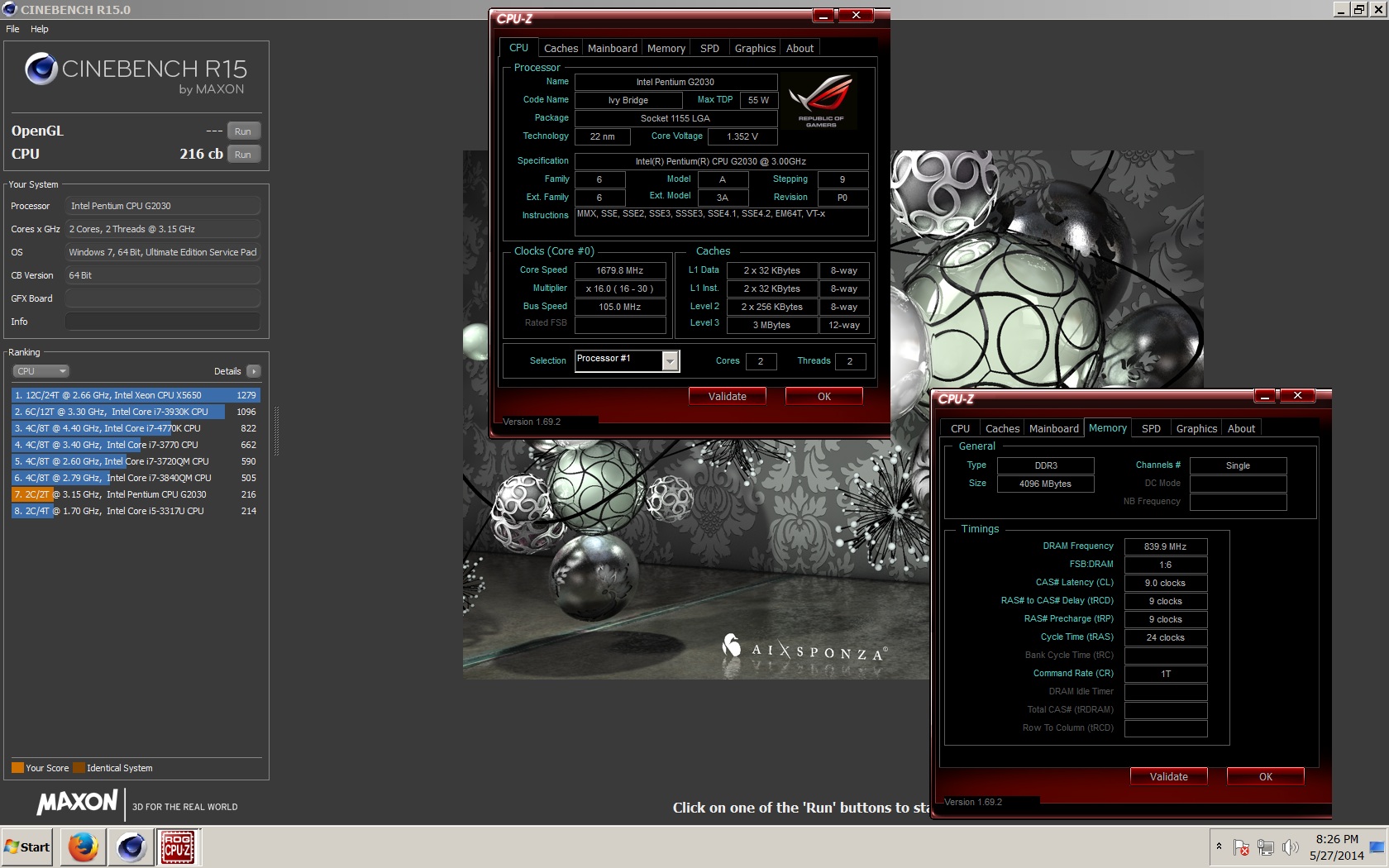This screenshot has width=1389, height=868.
Task: Open the File menu in Cinebench
Action: point(12,29)
